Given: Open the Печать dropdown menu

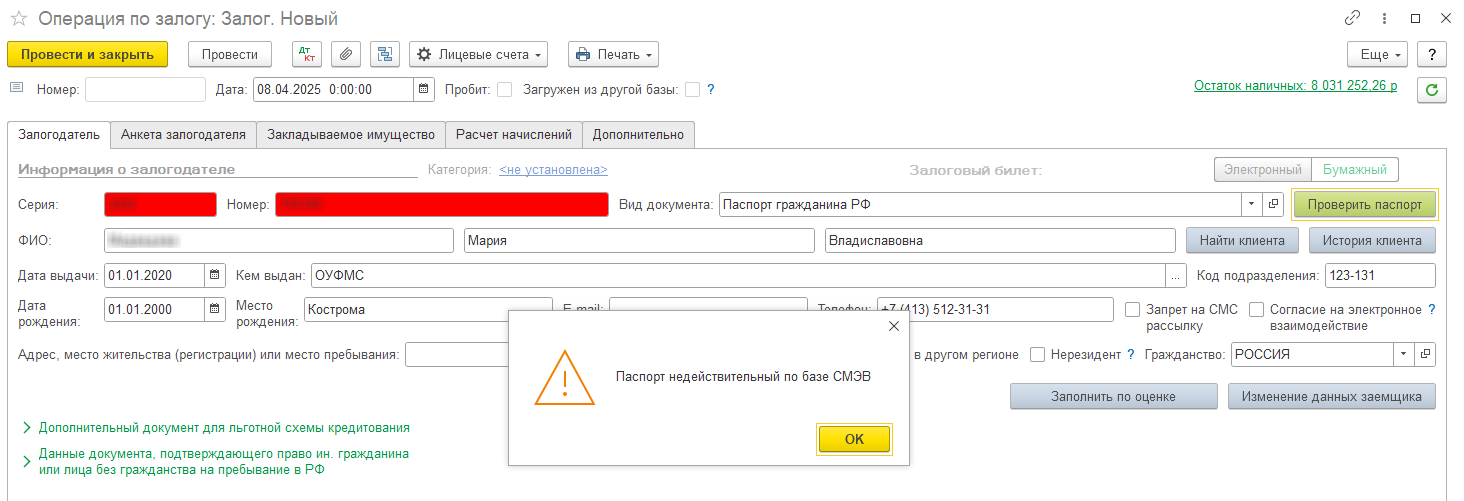Looking at the screenshot, I should (613, 54).
